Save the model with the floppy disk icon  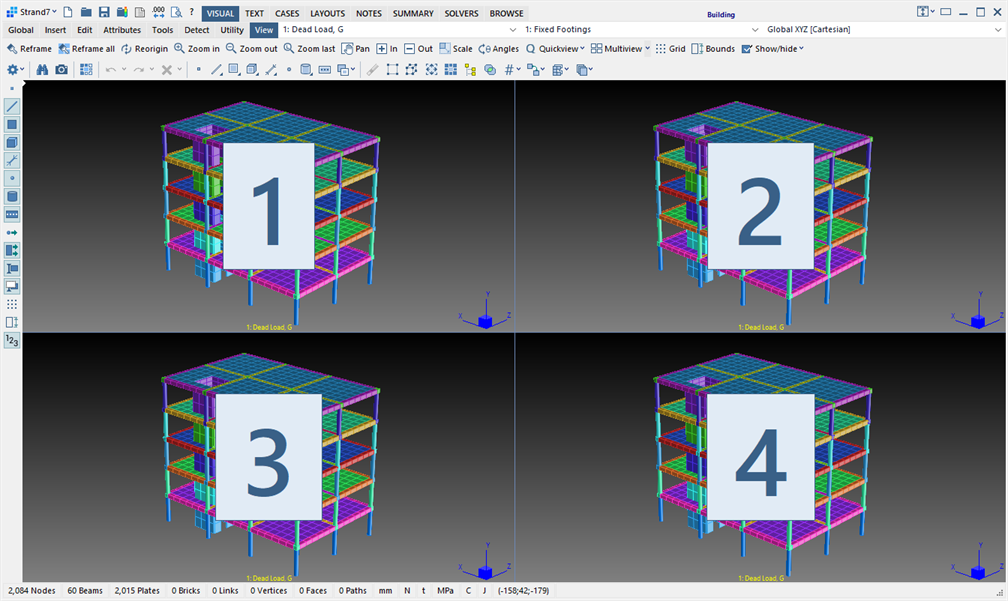104,12
